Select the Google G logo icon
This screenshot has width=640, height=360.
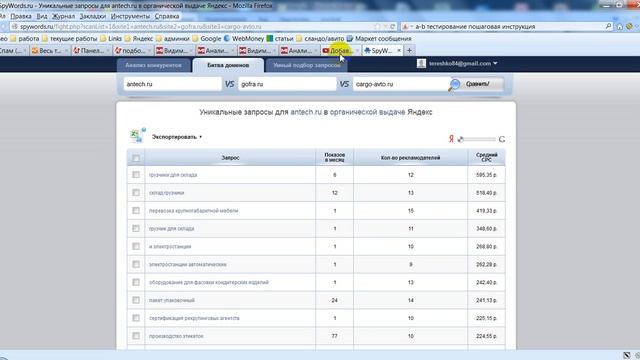502,139
